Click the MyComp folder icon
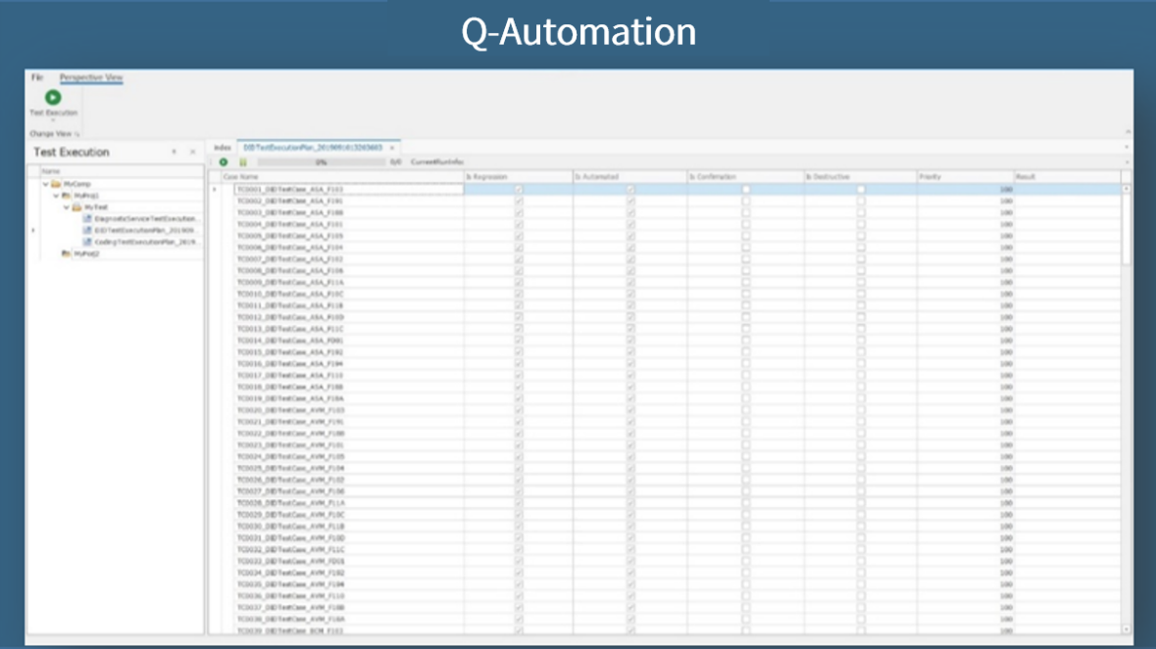This screenshot has height=649, width=1156. point(56,184)
